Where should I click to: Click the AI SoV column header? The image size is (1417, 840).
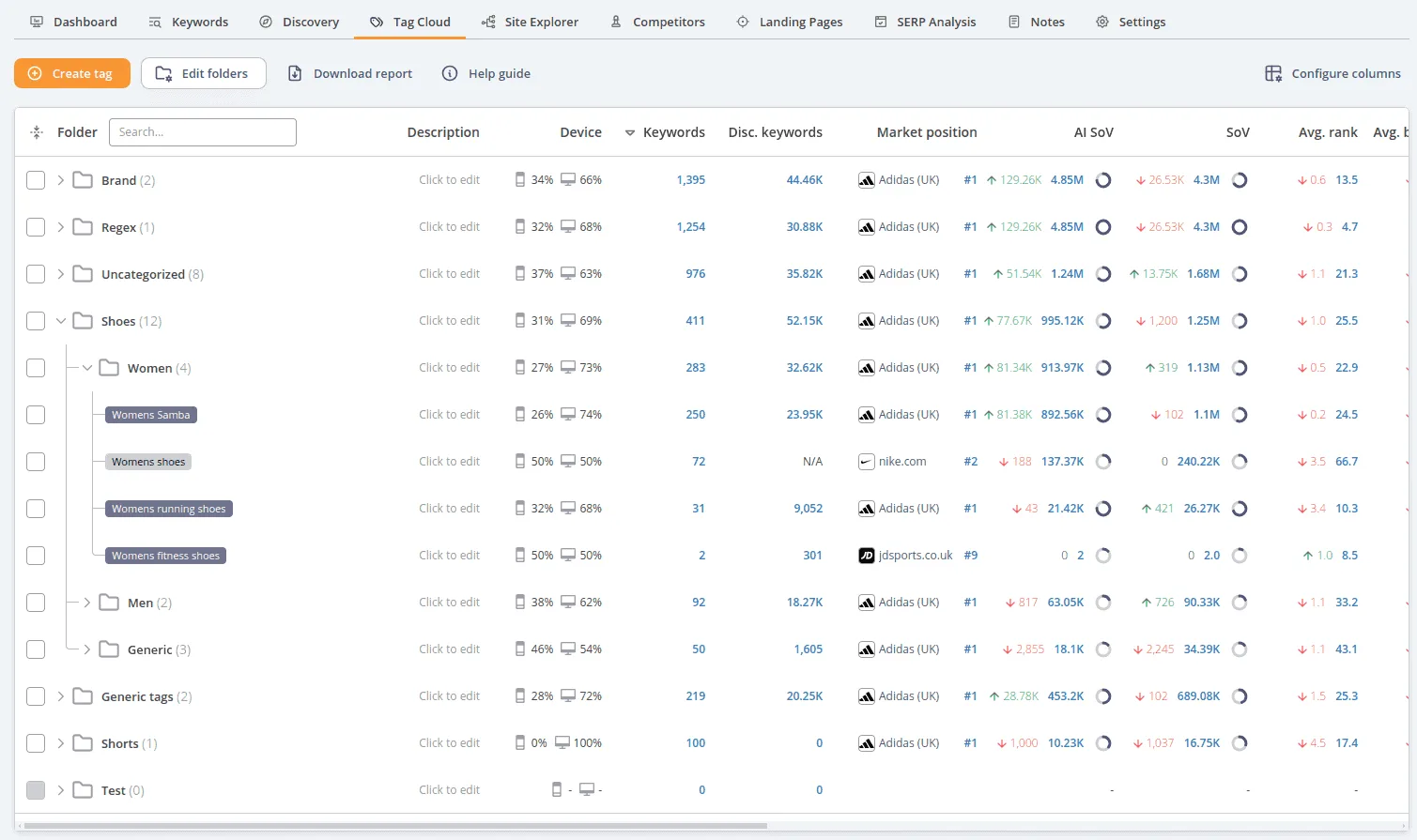pos(1094,132)
